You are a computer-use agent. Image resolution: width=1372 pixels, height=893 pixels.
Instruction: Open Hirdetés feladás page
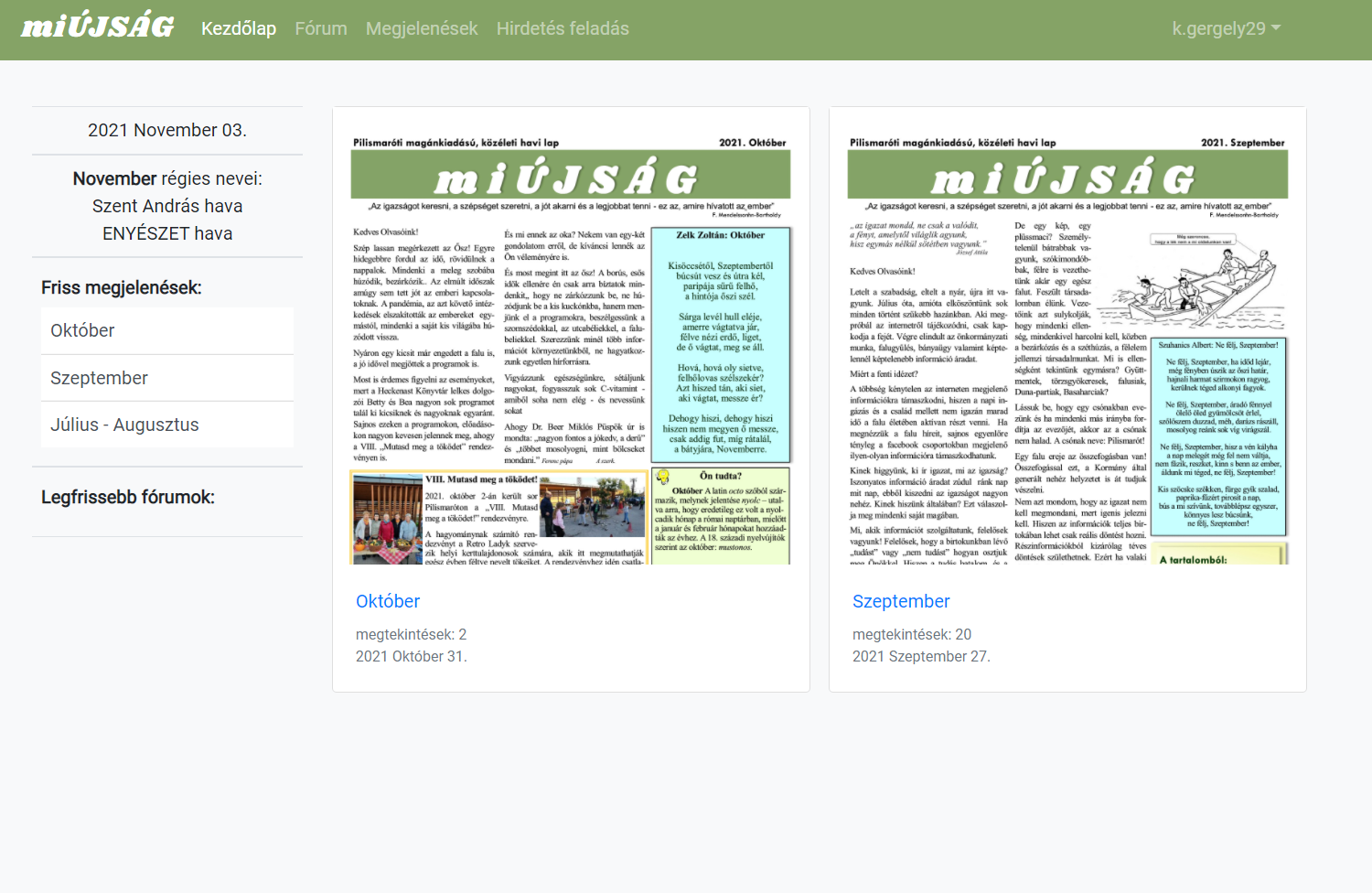click(563, 28)
